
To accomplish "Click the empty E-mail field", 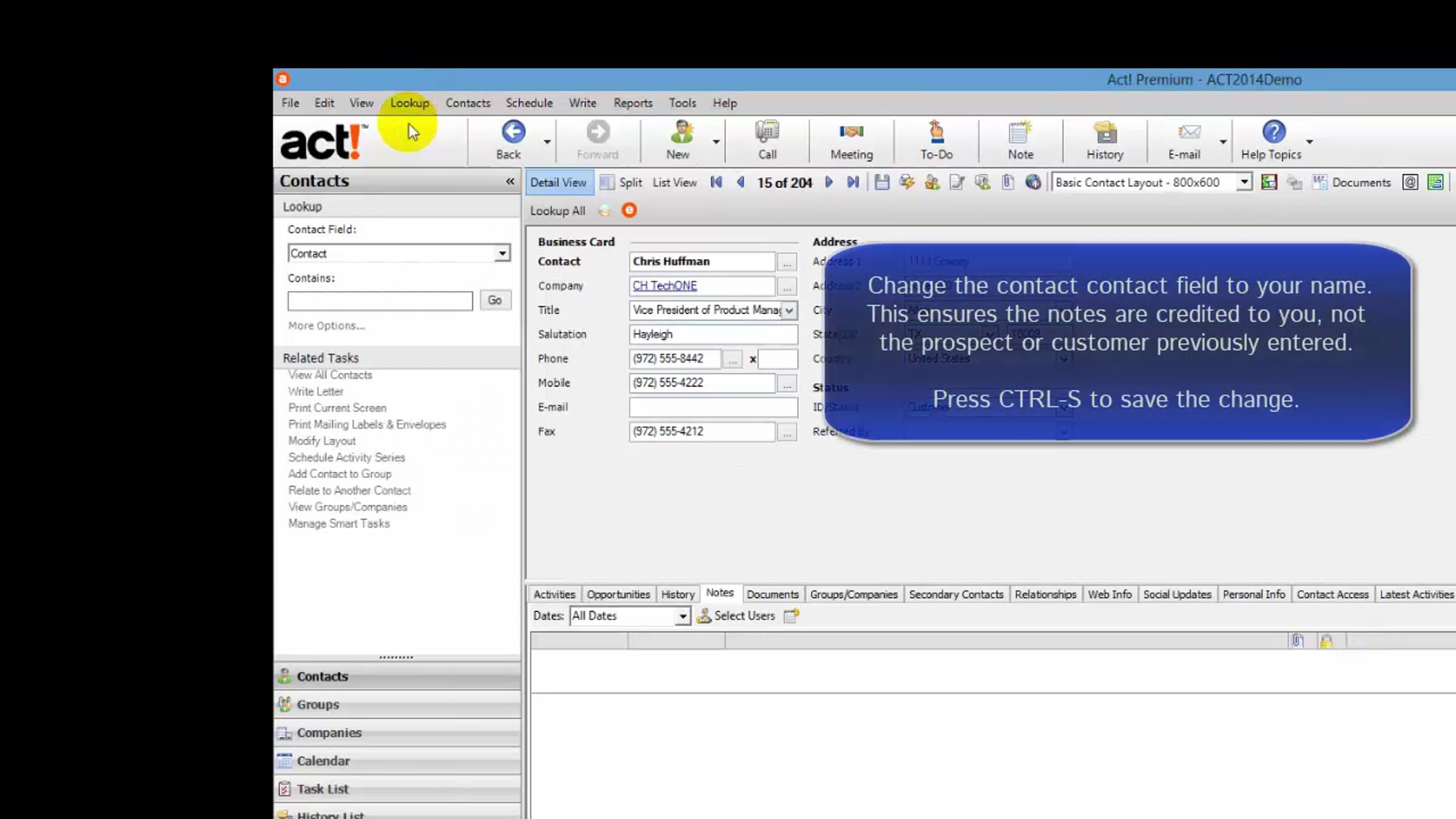I will pyautogui.click(x=713, y=407).
